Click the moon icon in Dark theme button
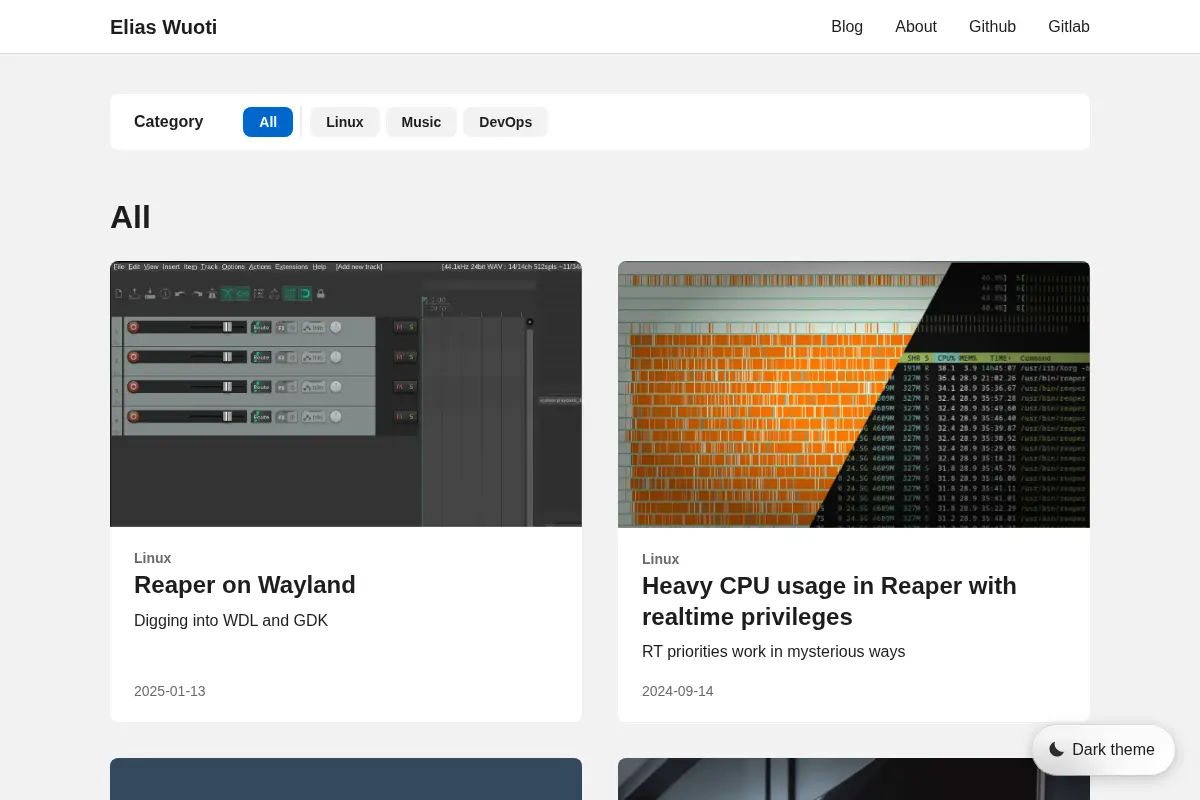Screen dimensions: 1200x800 point(1057,750)
